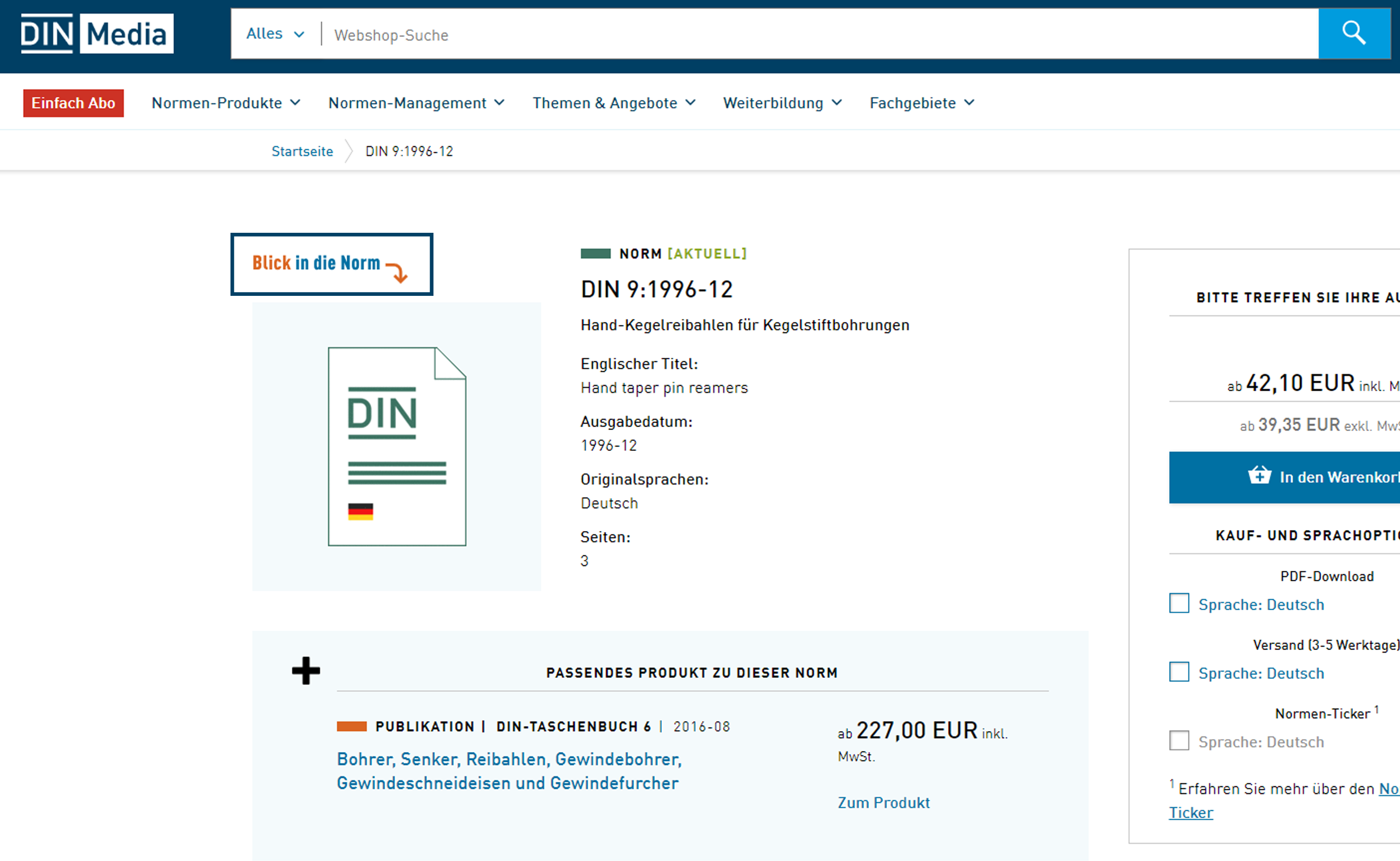Click the Hand taper pin reamers text
Viewport: 1400px width, 861px height.
664,388
